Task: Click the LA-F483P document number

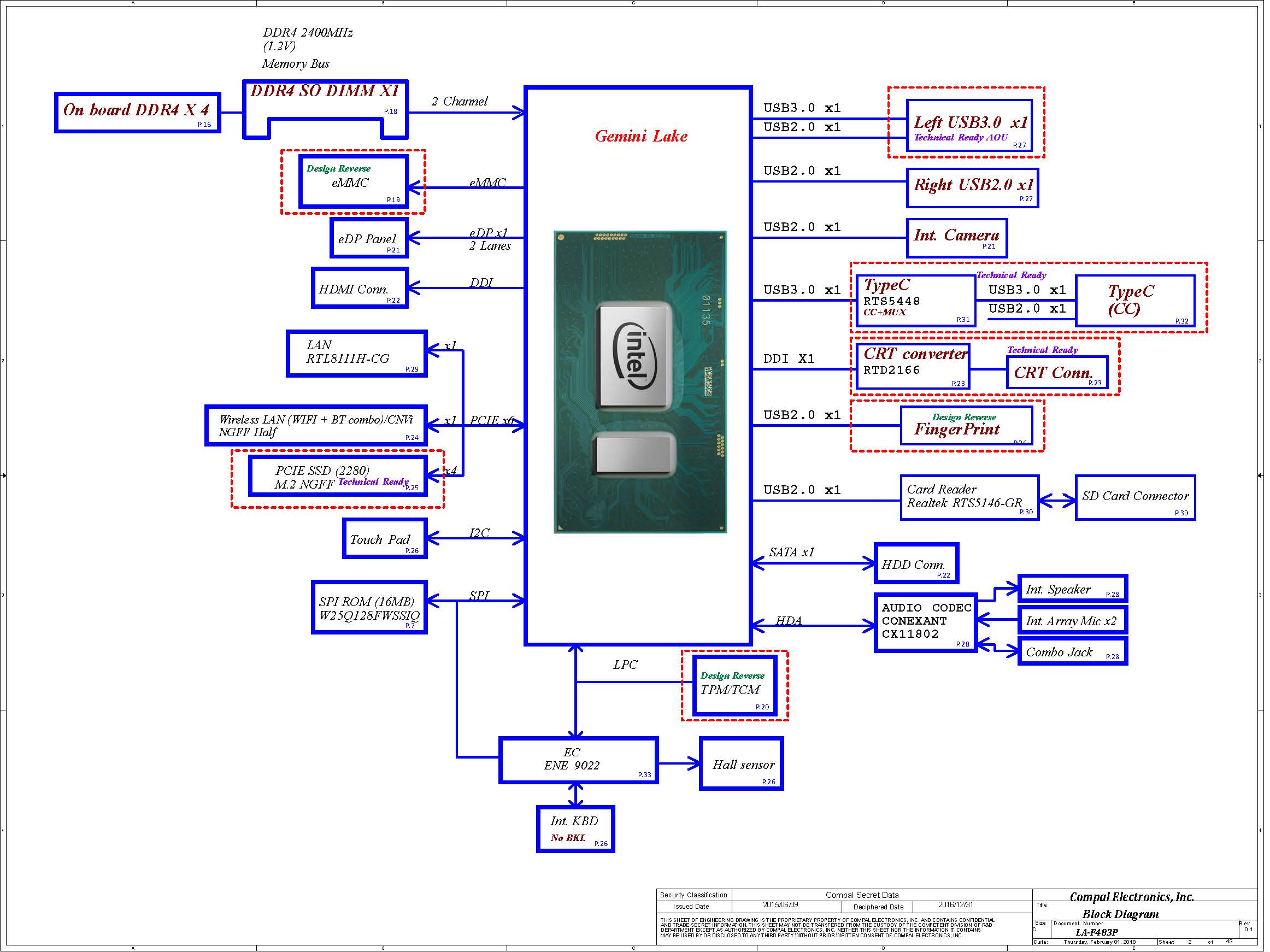Action: pos(1097,932)
